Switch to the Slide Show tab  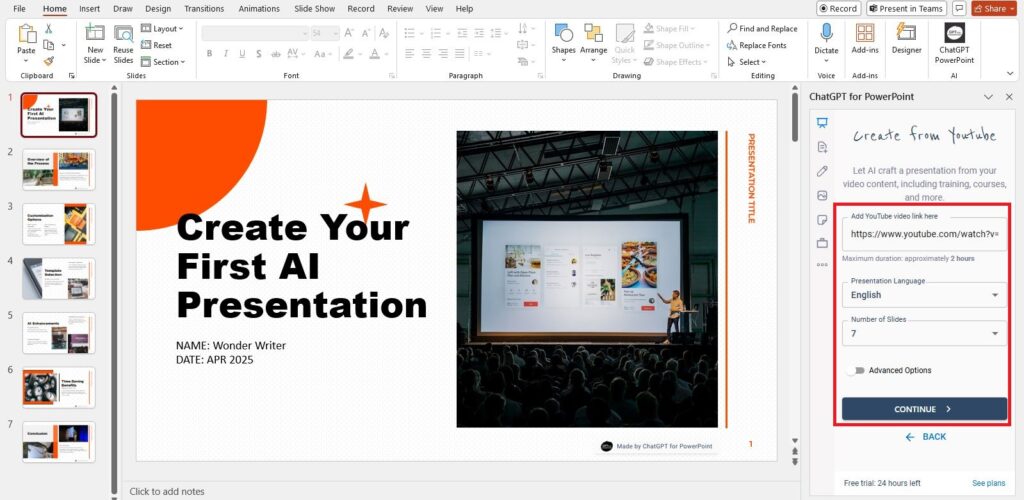[313, 8]
